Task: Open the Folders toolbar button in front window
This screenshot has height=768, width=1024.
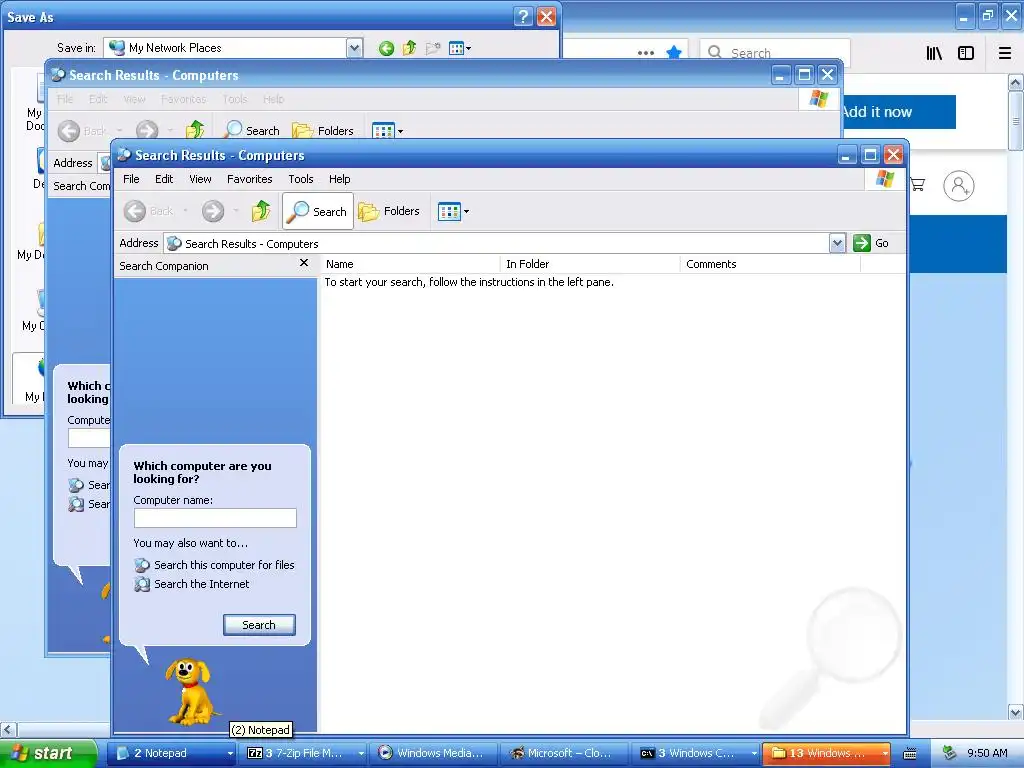Action: click(x=389, y=211)
